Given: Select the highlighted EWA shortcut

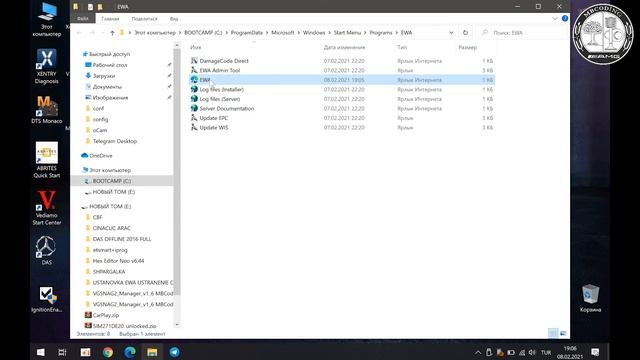Looking at the screenshot, I should [342, 80].
